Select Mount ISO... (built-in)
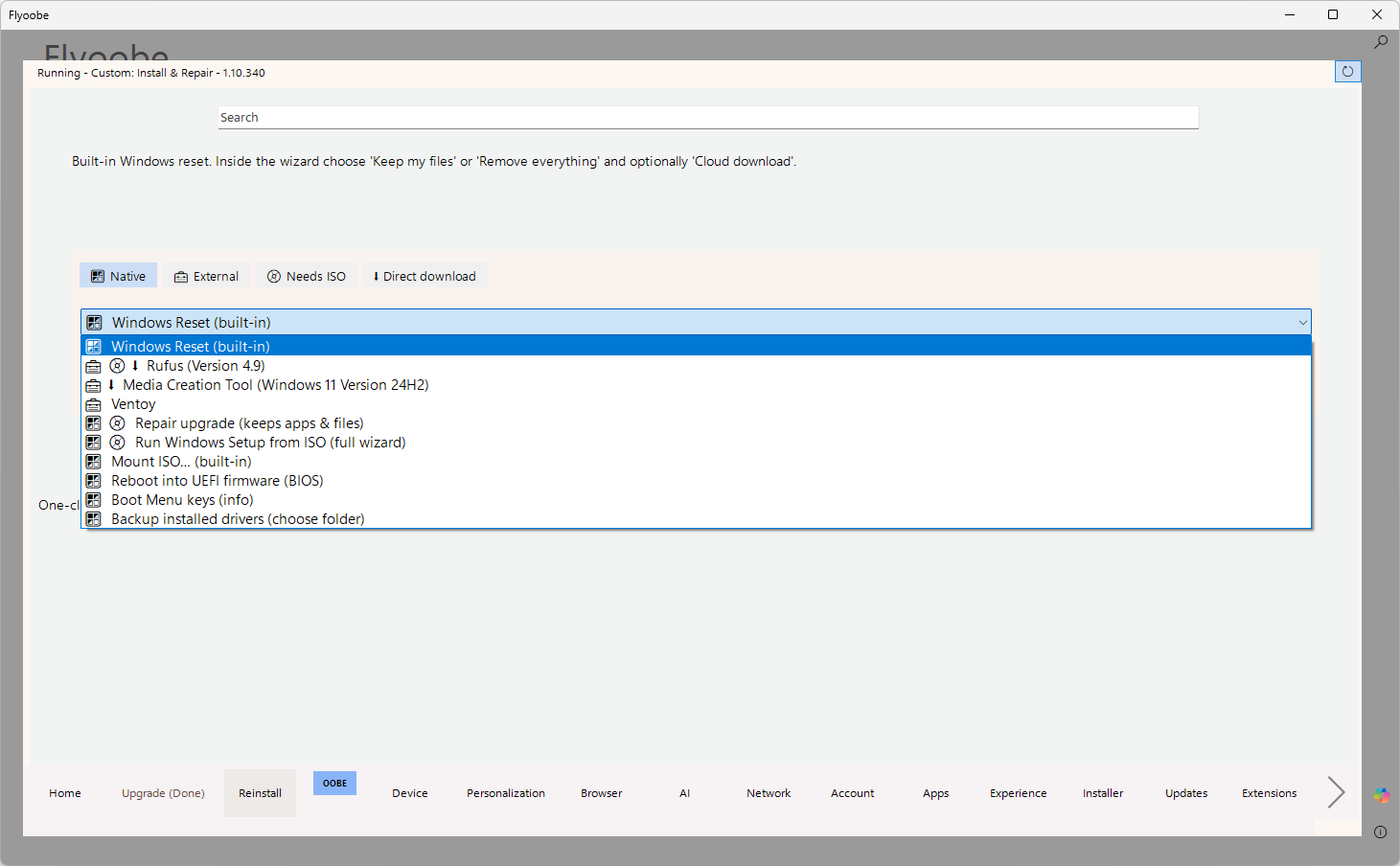Screen dimensions: 1400x866 coord(697,462)
